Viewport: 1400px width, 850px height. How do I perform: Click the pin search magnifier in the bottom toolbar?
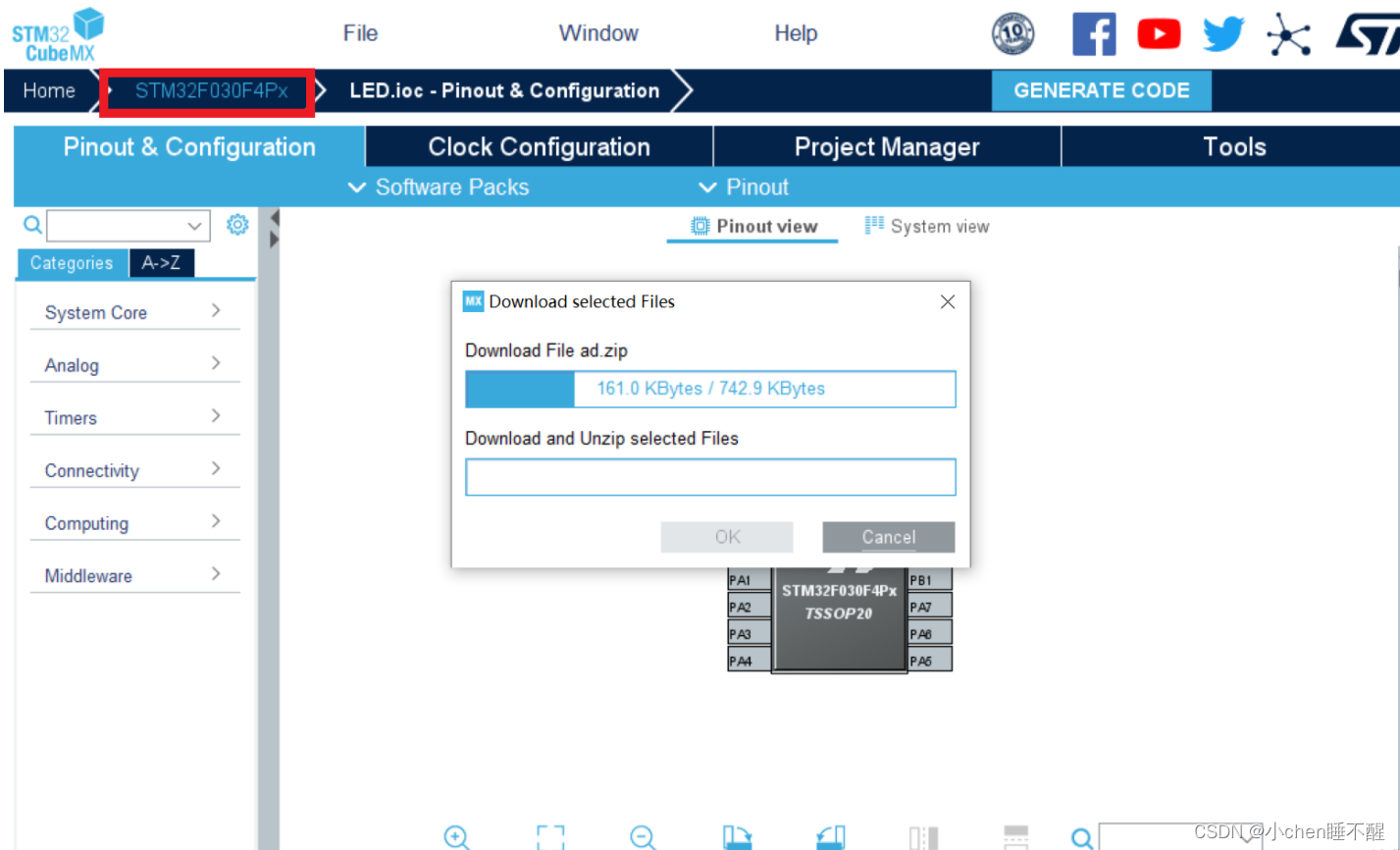click(1082, 837)
